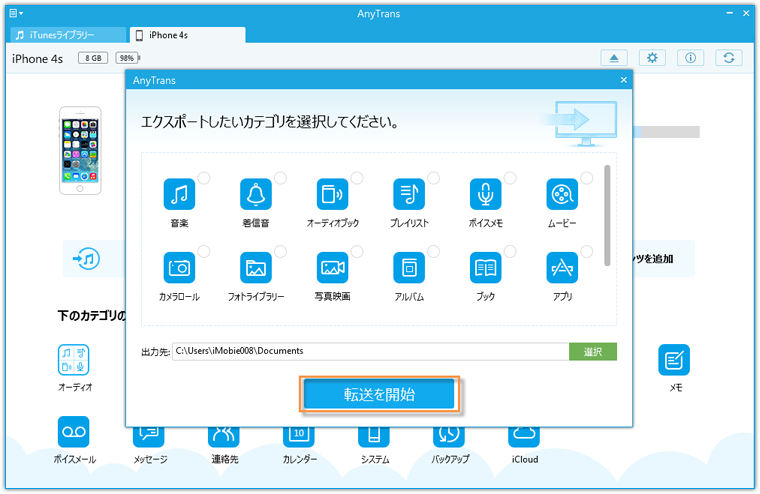Select the 音楽 music category icon

[x=179, y=194]
